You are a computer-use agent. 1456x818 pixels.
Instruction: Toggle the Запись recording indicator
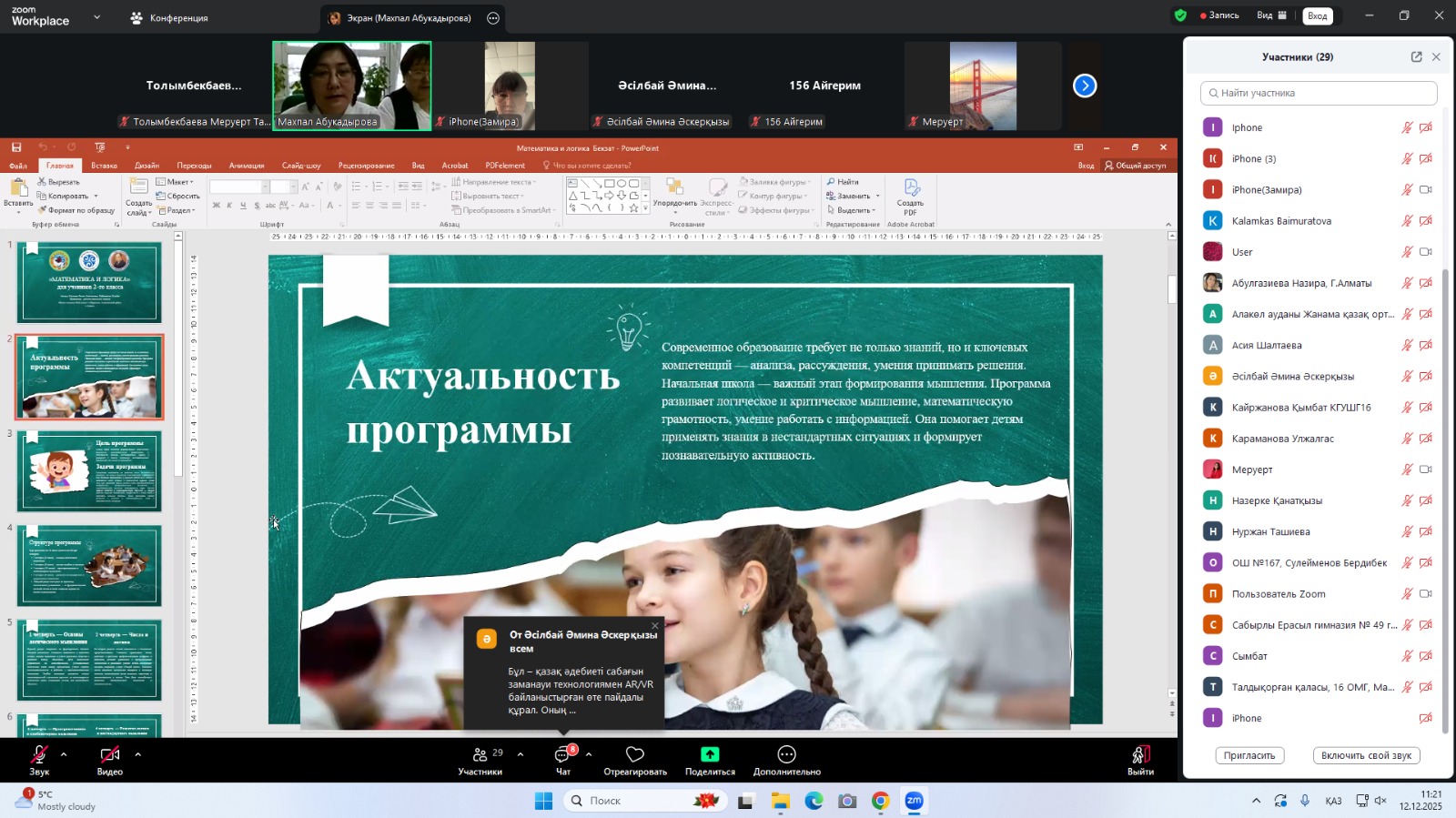point(1218,15)
